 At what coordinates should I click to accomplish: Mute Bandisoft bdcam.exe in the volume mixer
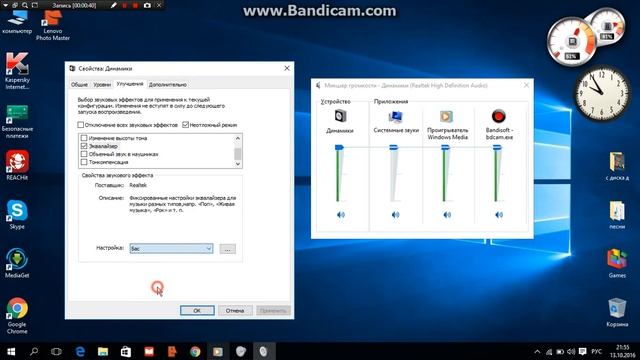click(x=499, y=215)
